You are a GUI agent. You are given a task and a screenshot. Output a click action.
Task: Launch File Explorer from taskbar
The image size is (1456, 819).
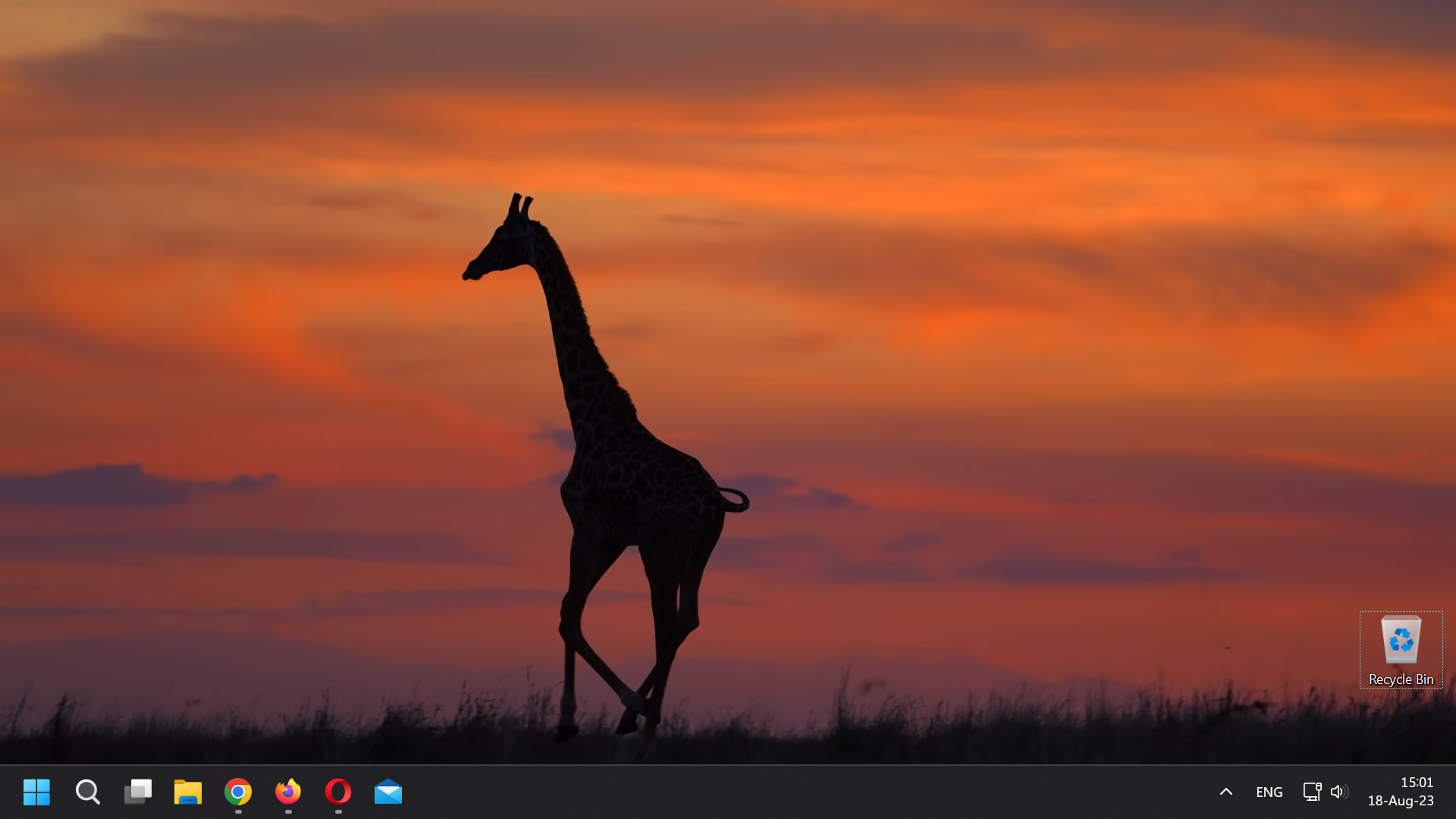(x=187, y=792)
